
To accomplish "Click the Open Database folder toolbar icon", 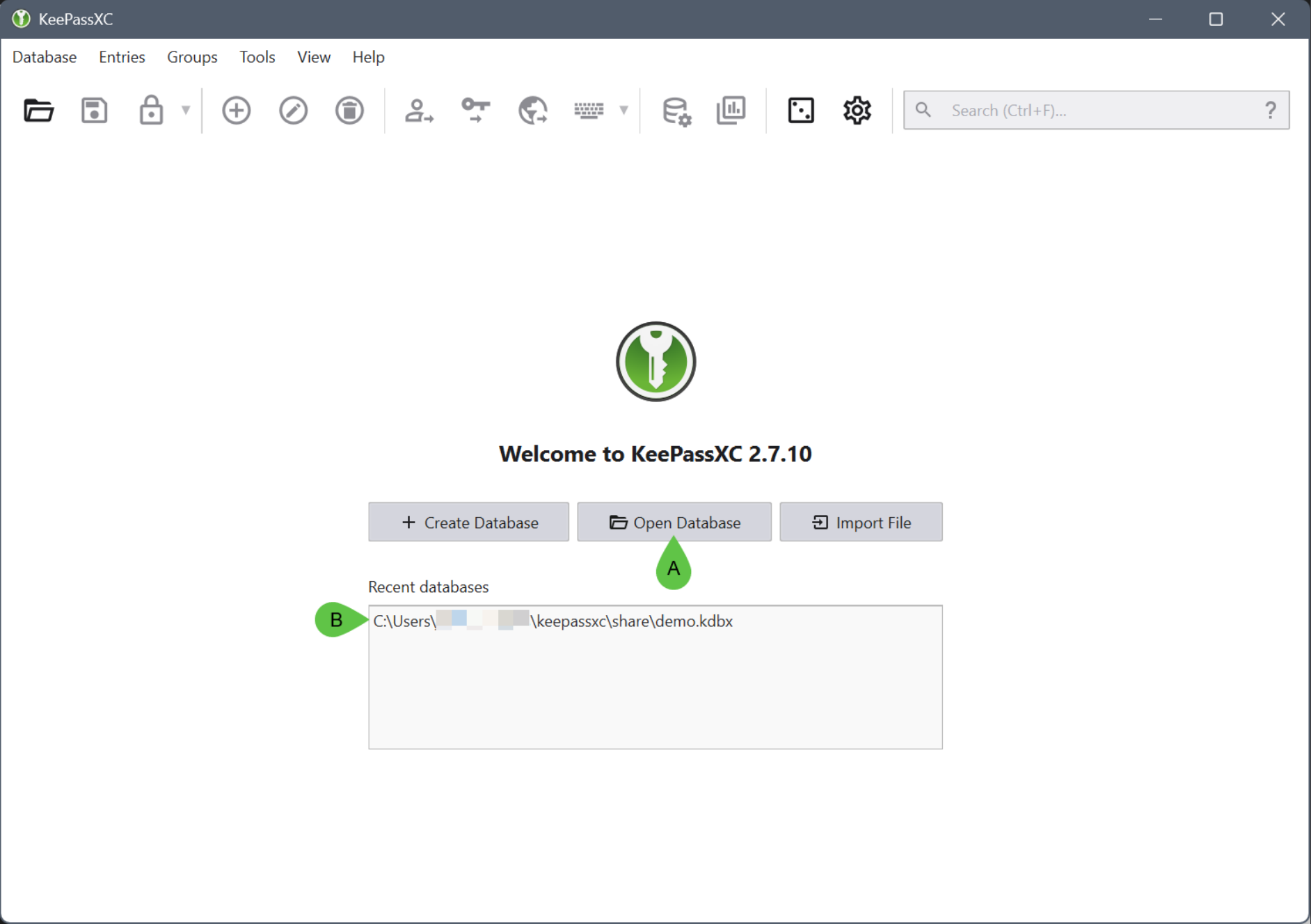I will pos(38,110).
